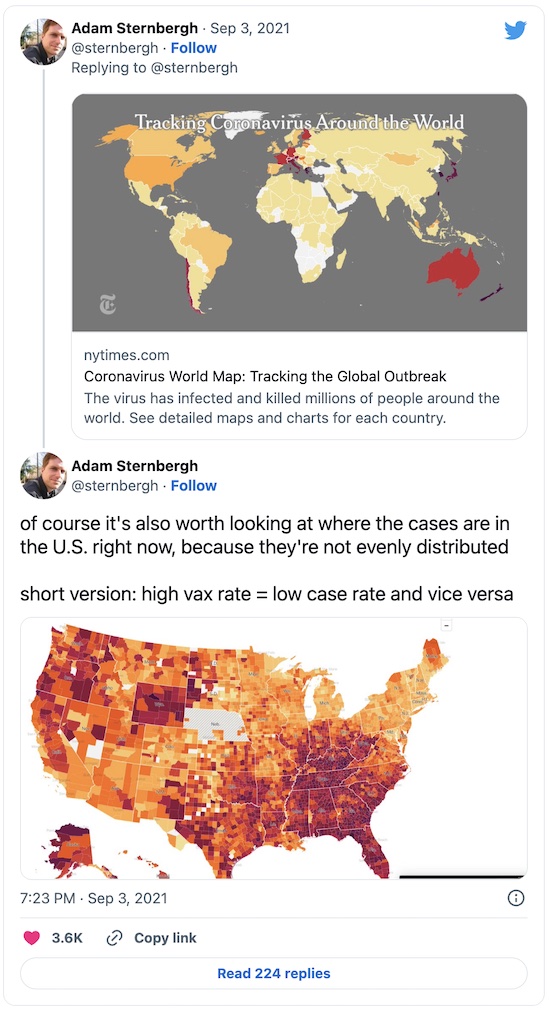Image resolution: width=550 pixels, height=1010 pixels.
Task: Click the NYT logo on world map
Action: pyautogui.click(x=108, y=305)
